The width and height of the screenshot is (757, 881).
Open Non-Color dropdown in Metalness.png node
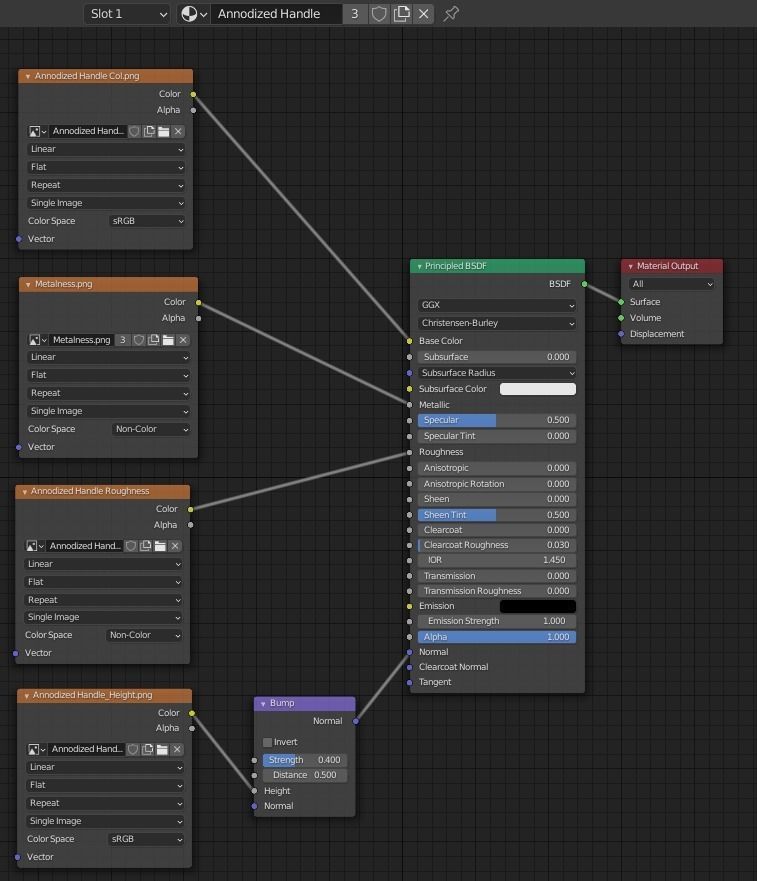[x=151, y=429]
